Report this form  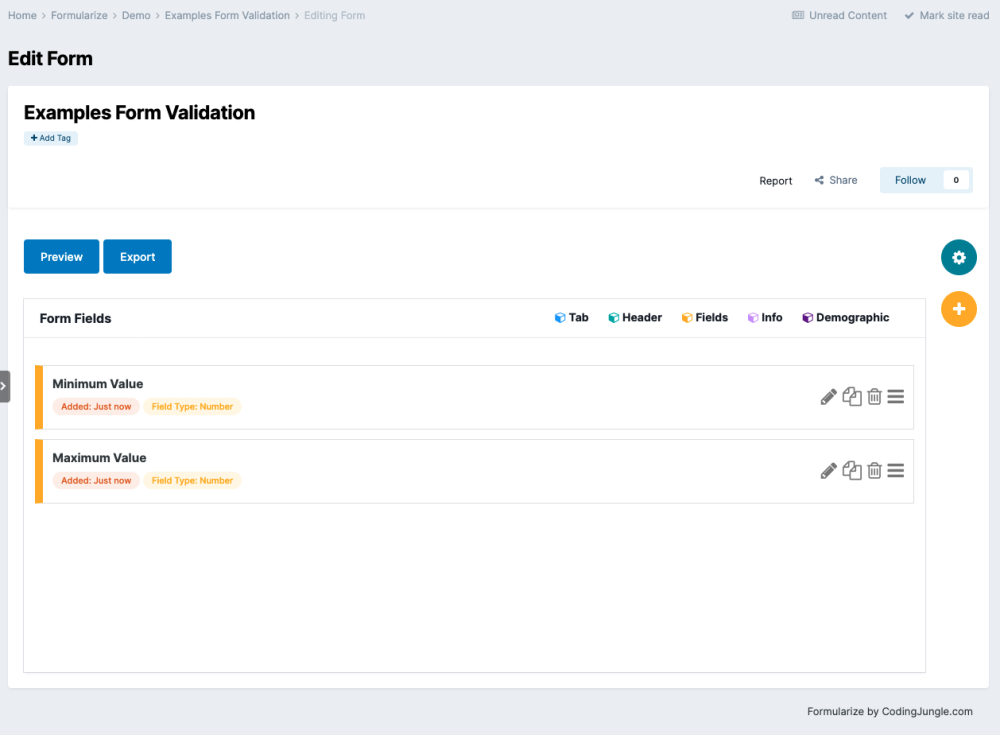coord(775,181)
